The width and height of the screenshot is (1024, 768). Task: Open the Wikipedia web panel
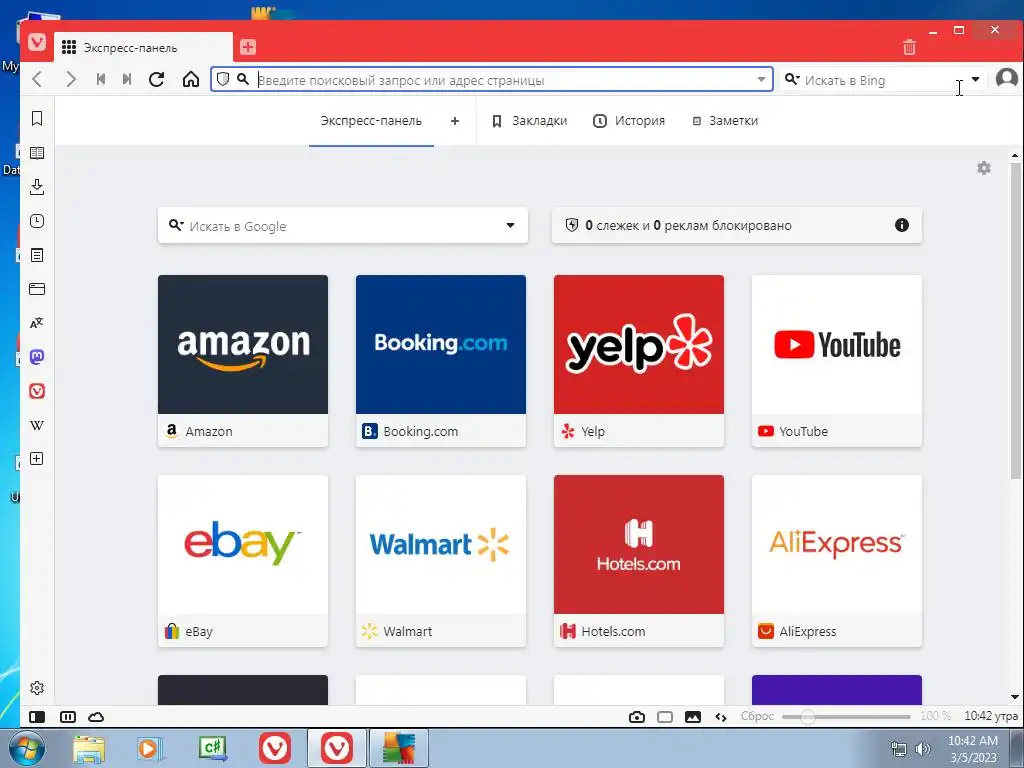click(37, 425)
